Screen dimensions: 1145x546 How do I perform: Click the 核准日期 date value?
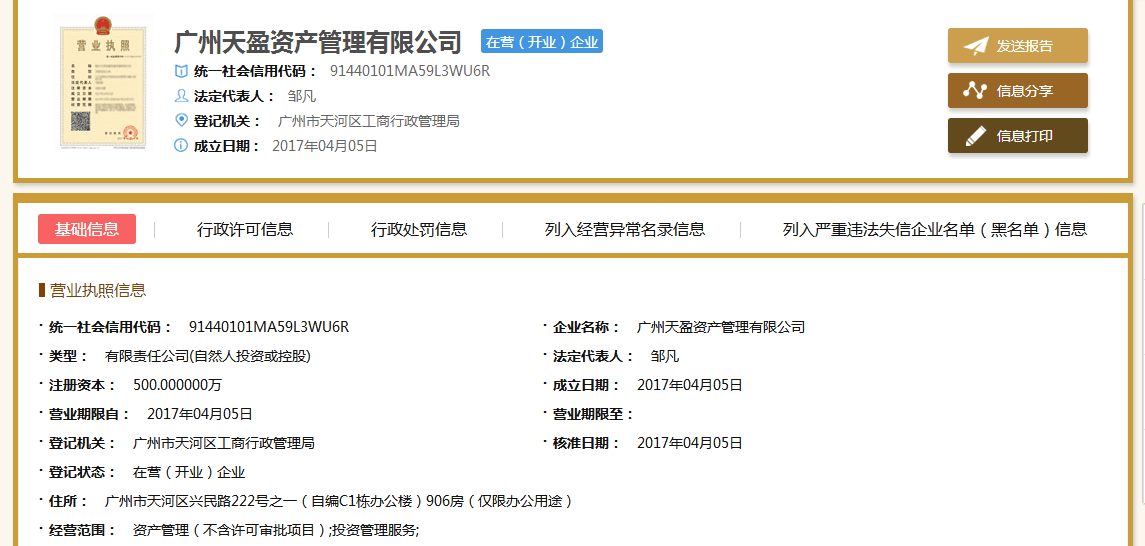(690, 443)
